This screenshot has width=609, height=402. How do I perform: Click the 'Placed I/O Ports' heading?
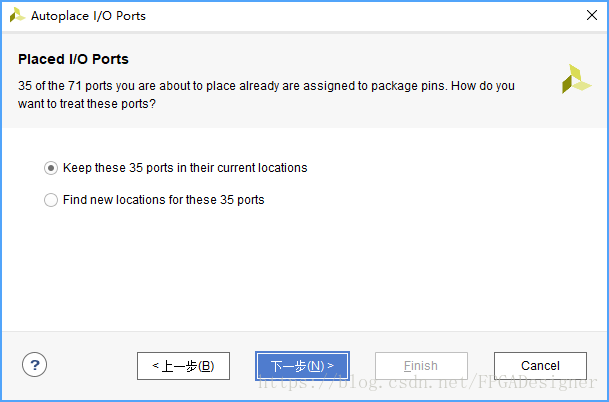coord(73,59)
